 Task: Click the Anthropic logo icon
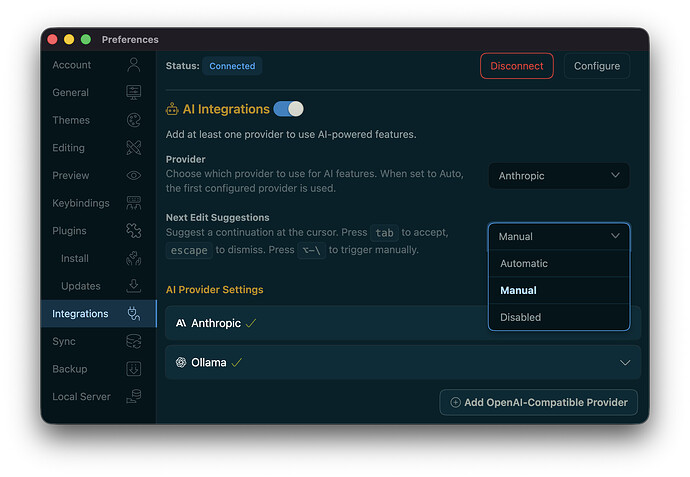(x=181, y=323)
